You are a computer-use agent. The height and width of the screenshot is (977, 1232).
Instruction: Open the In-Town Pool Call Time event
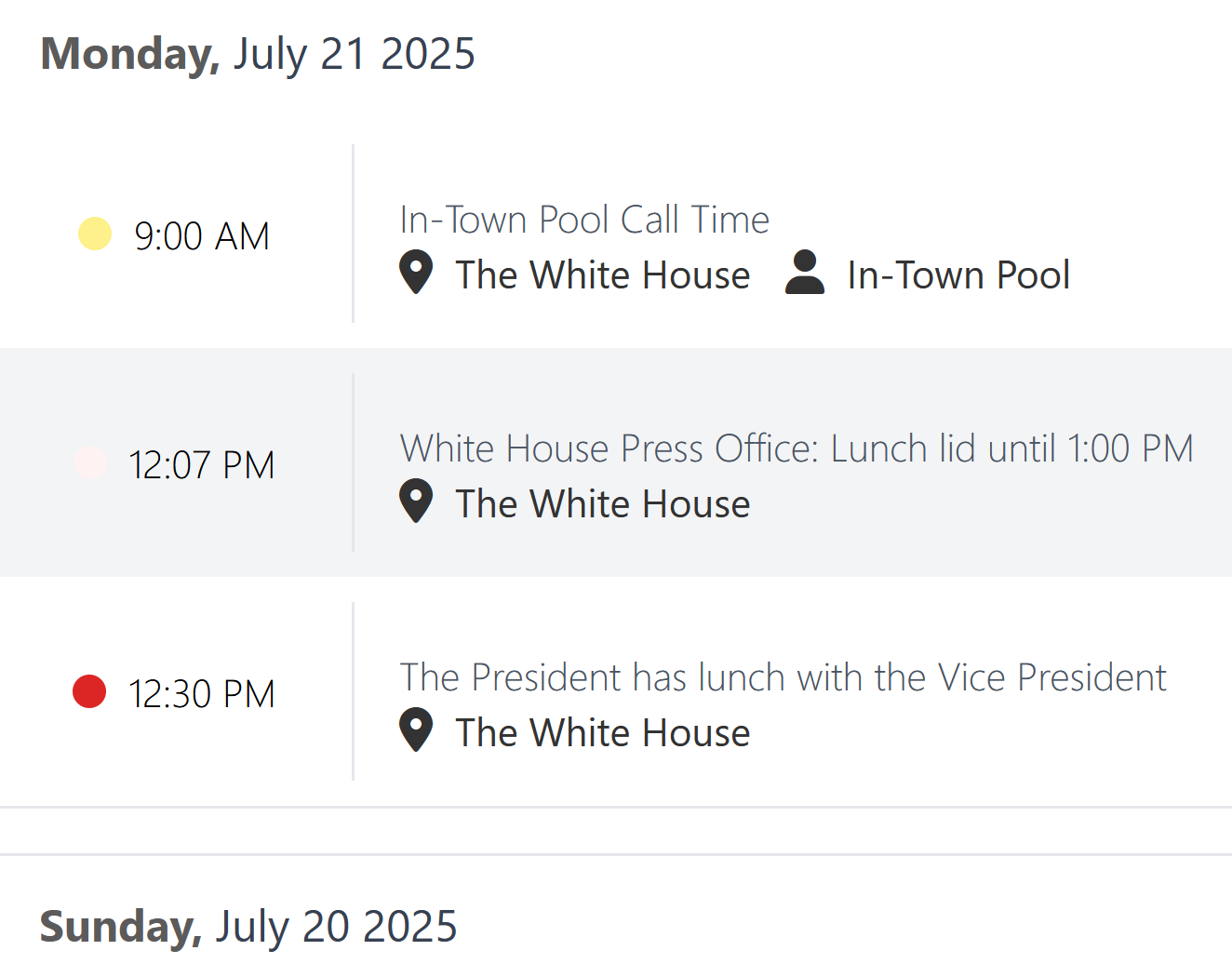(x=584, y=220)
